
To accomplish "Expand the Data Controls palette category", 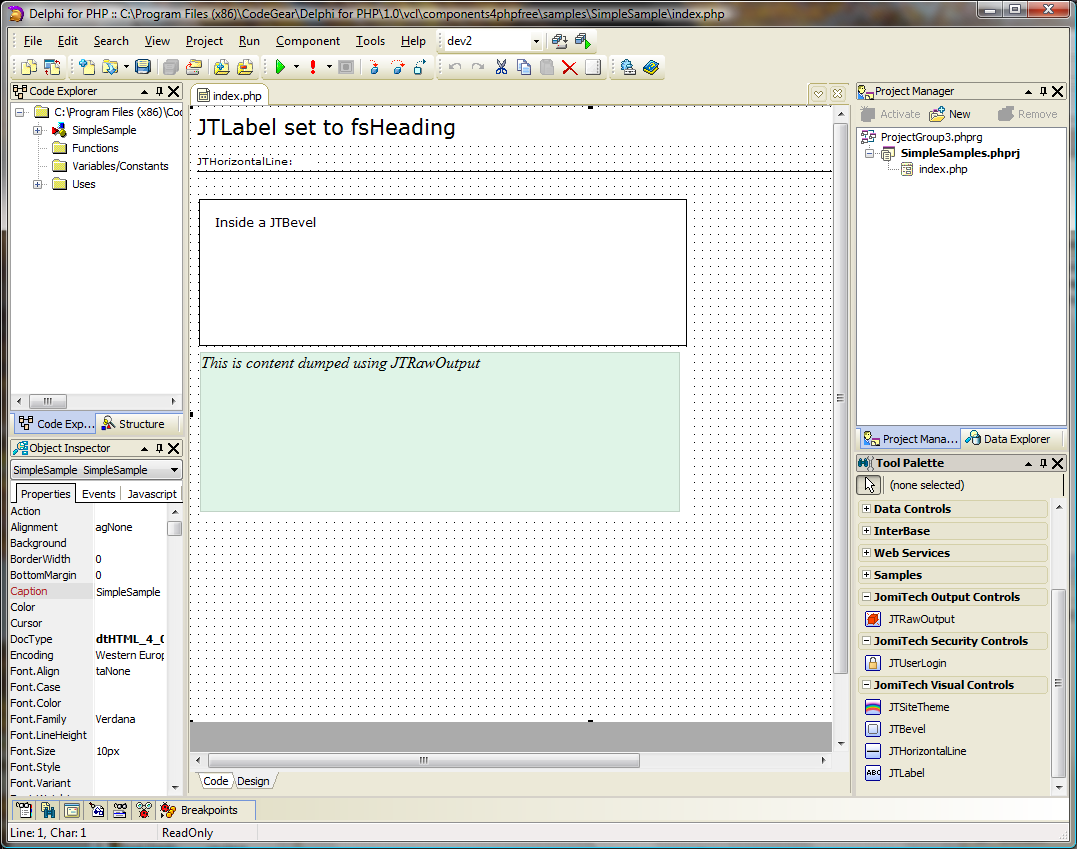I will click(866, 509).
